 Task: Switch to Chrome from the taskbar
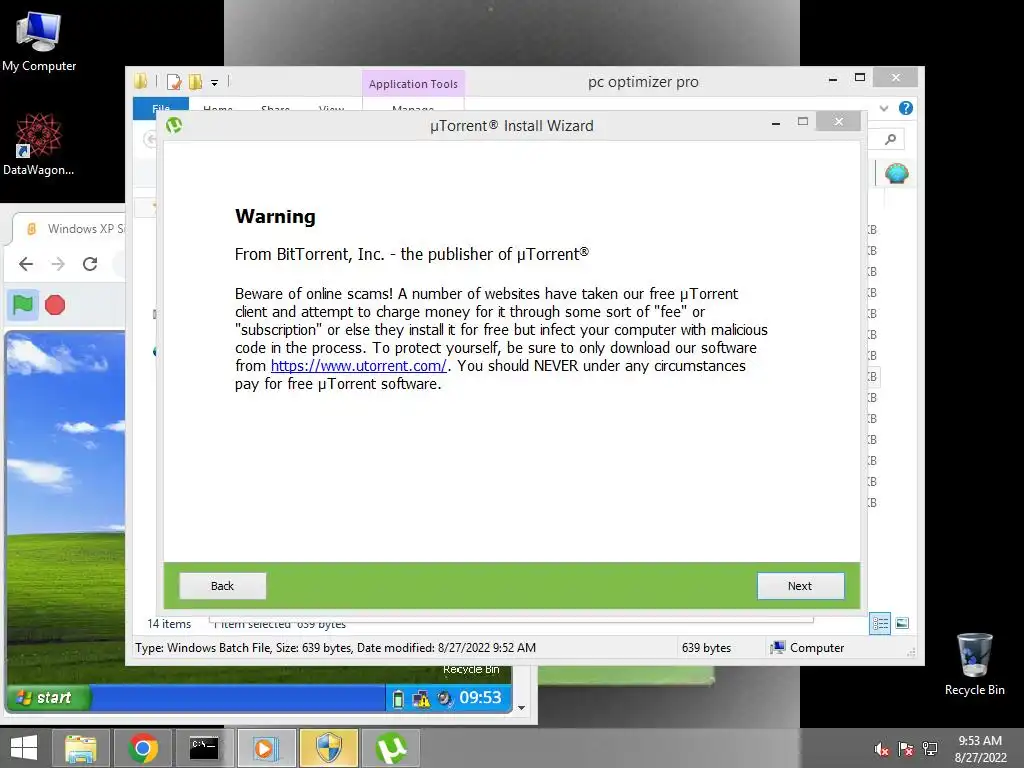[142, 748]
